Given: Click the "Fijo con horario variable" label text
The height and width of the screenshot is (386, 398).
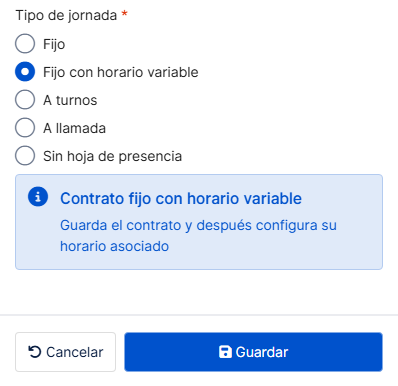Looking at the screenshot, I should 121,72.
